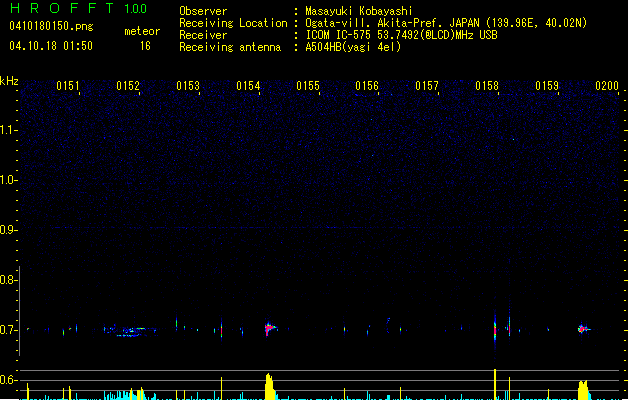Click the 1.0 kHz axis label
The width and height of the screenshot is (629, 400).
pos(9,180)
